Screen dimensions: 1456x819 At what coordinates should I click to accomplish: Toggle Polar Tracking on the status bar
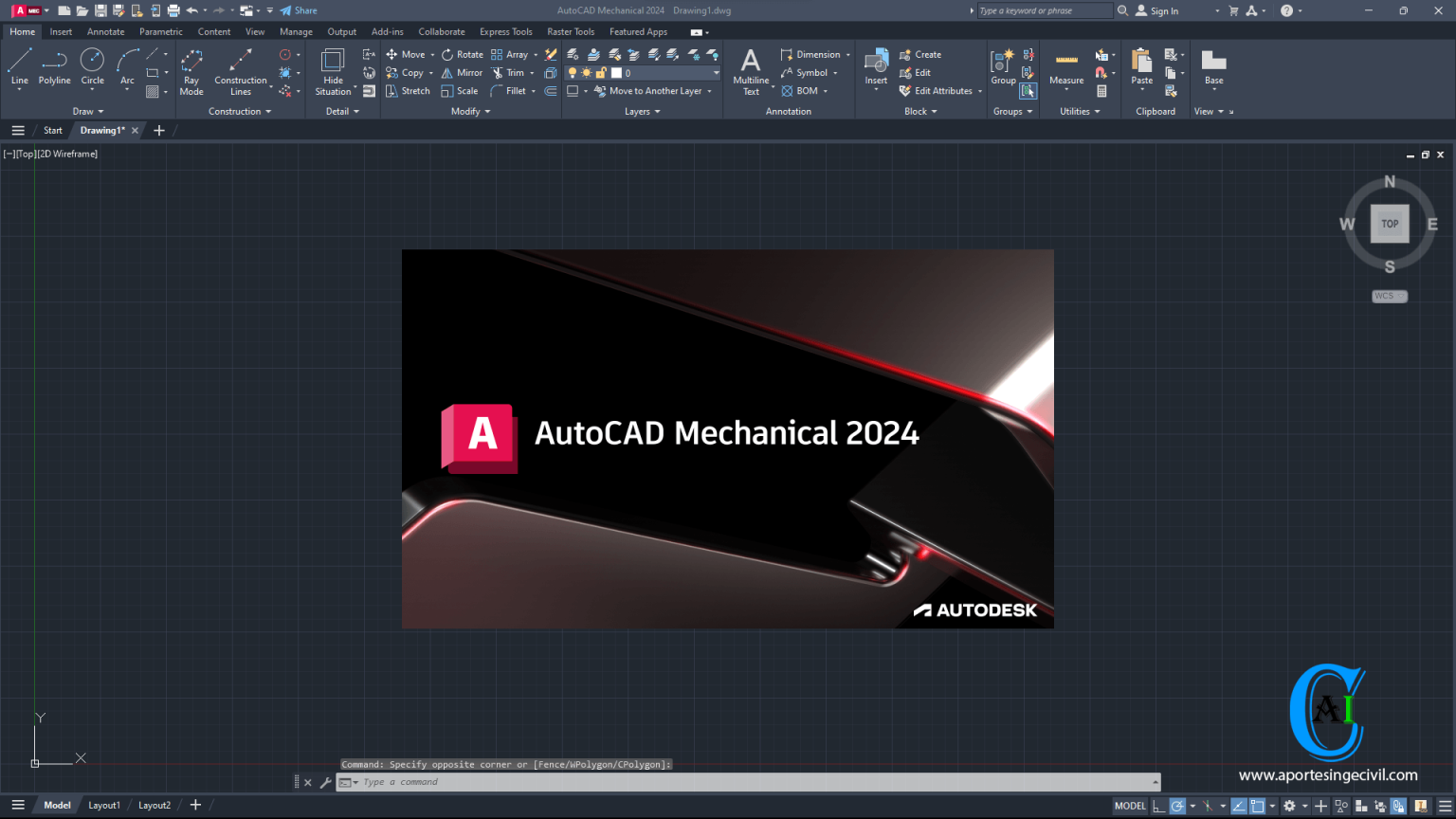tap(1176, 805)
